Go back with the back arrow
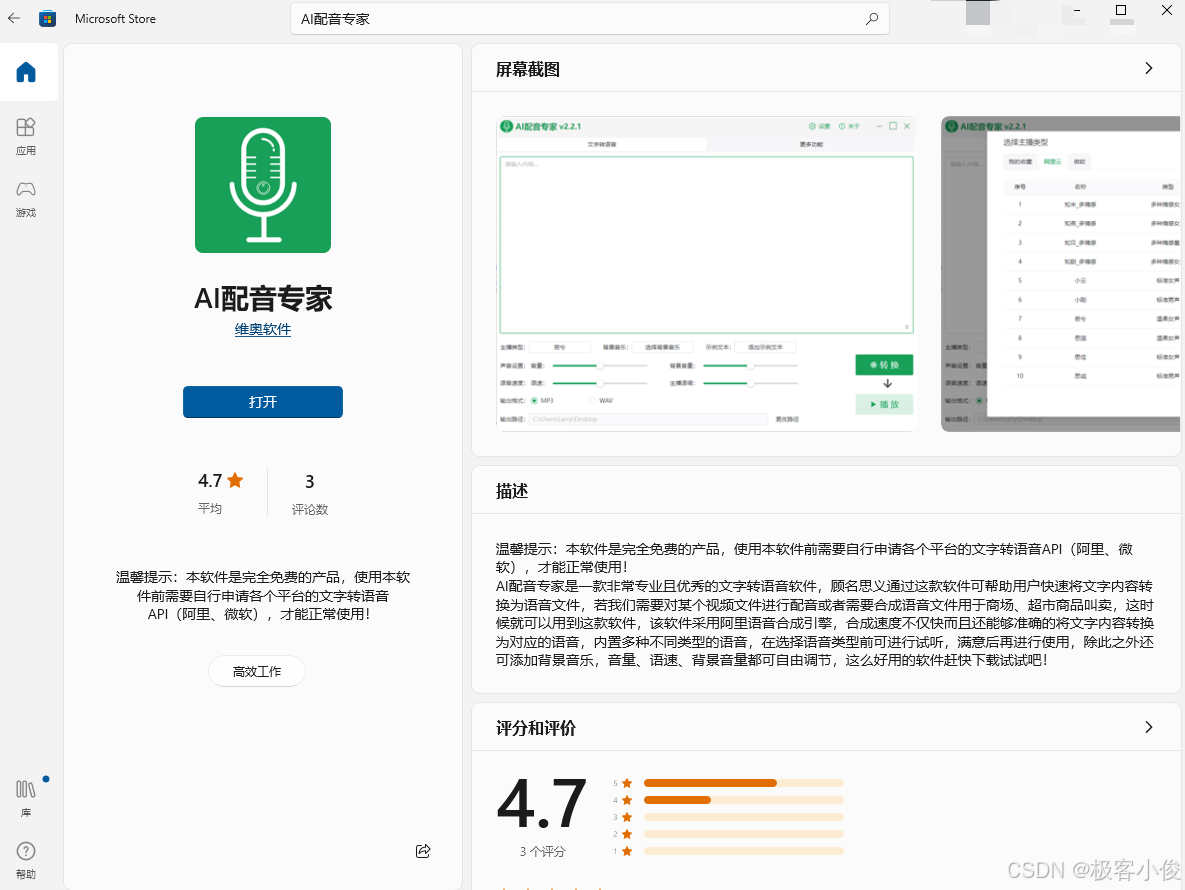Screen dimensions: 1185x890 14,18
